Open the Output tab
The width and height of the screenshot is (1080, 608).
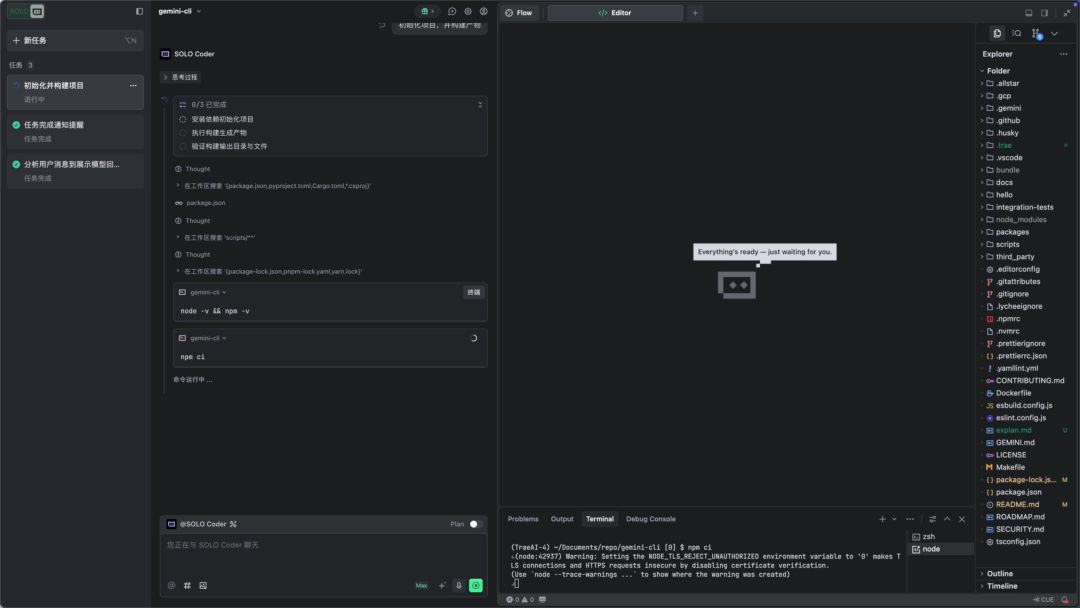click(561, 519)
